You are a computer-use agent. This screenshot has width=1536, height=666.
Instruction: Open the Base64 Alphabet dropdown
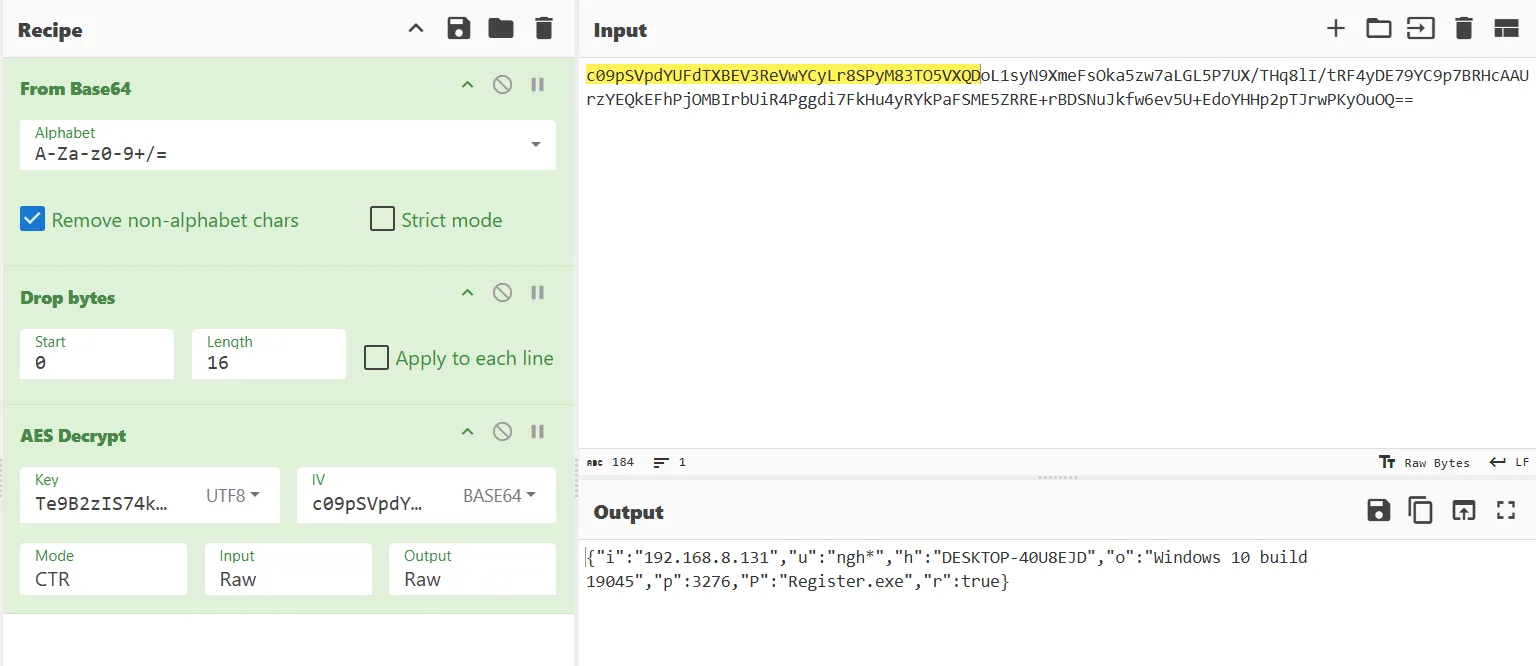[536, 145]
